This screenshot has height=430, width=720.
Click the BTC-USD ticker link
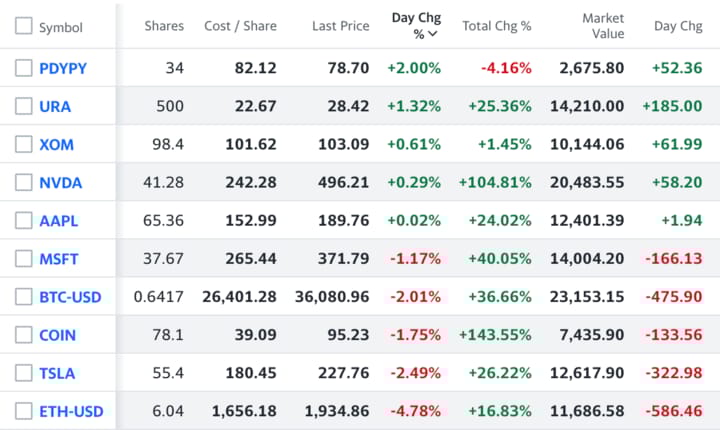coord(70,297)
